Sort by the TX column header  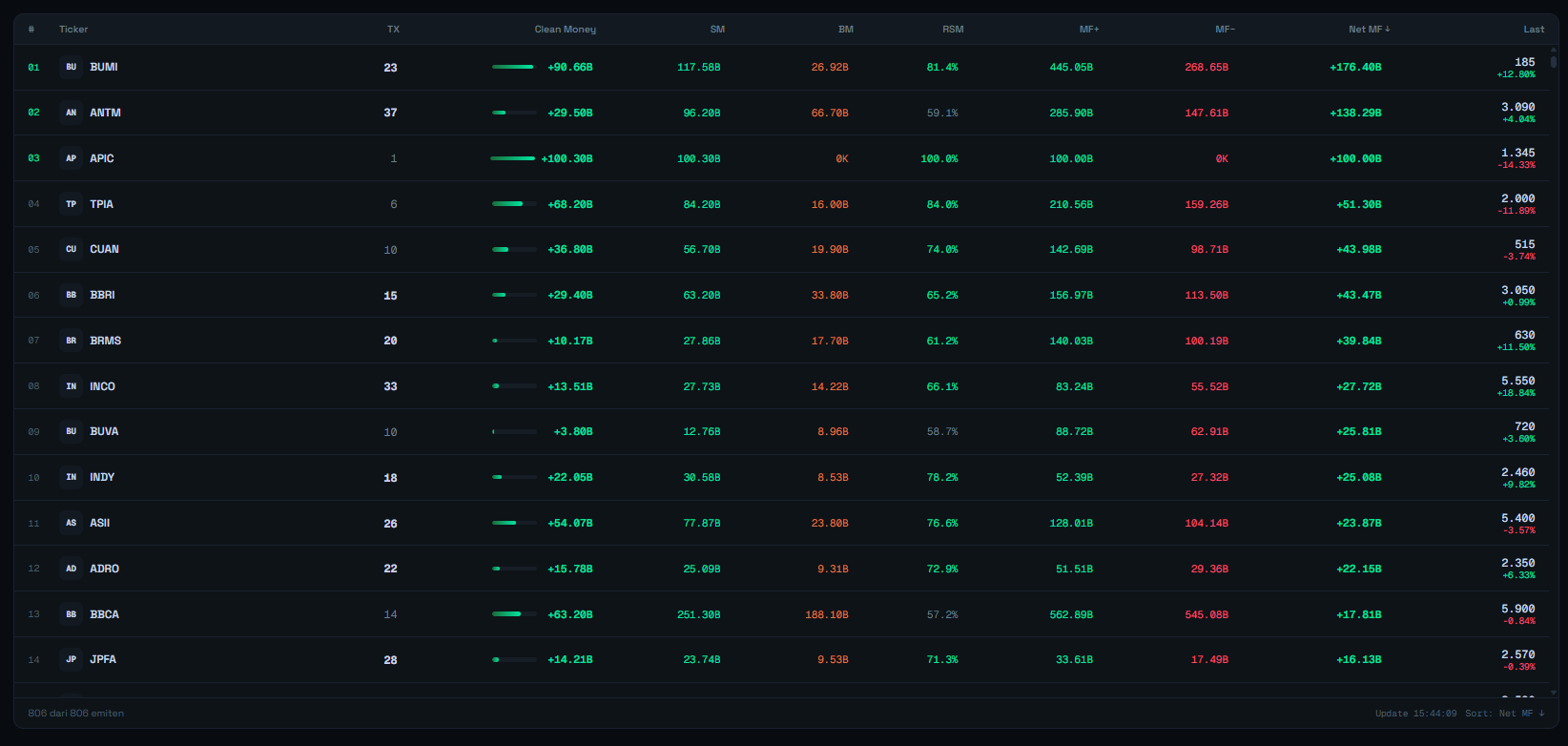coord(393,30)
